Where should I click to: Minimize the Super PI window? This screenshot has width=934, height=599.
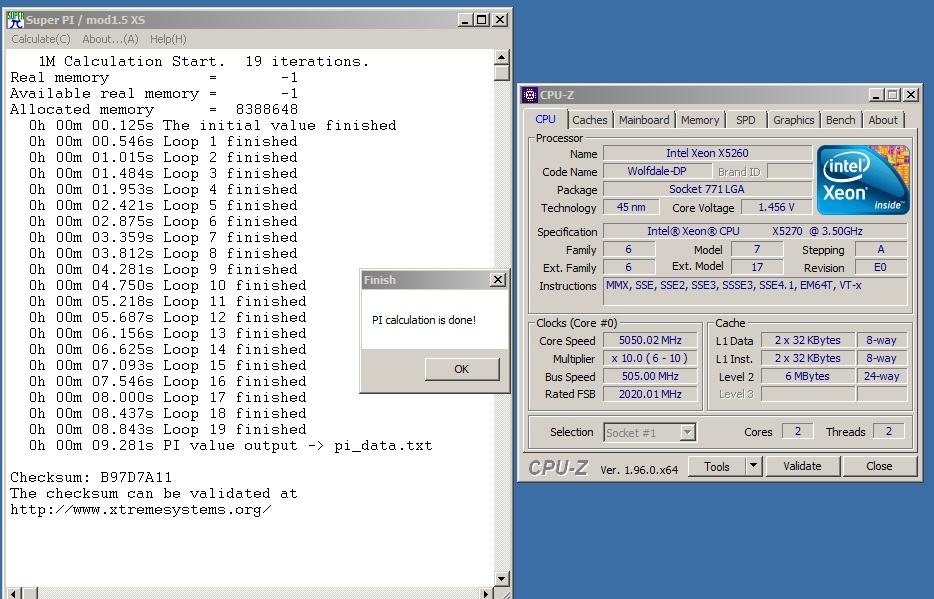(x=465, y=20)
